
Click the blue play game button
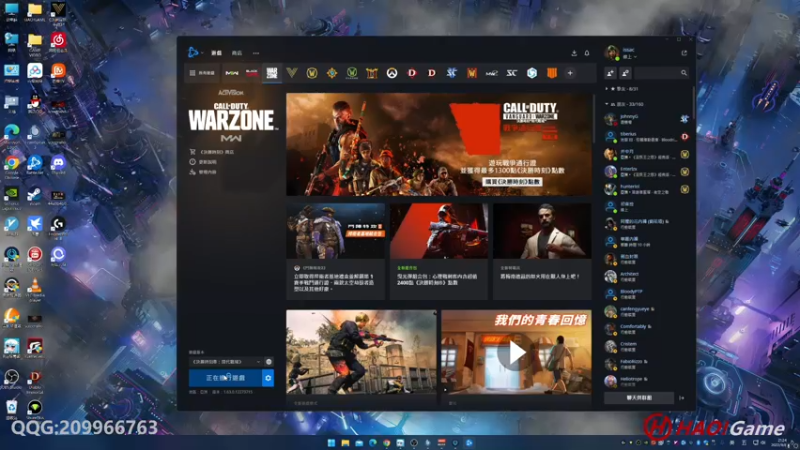click(x=226, y=378)
